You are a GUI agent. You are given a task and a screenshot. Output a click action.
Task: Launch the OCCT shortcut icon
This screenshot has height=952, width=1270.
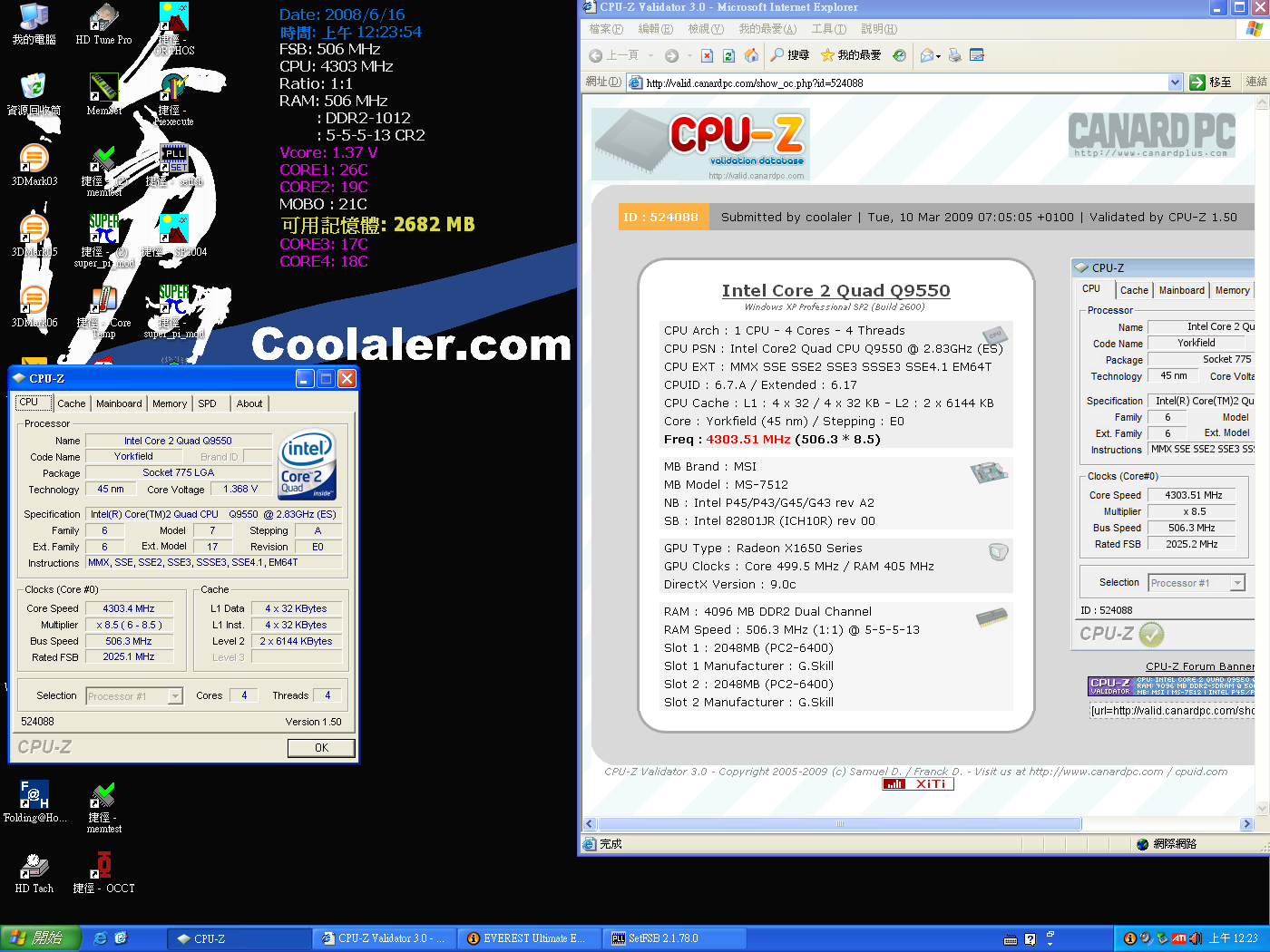point(103,872)
